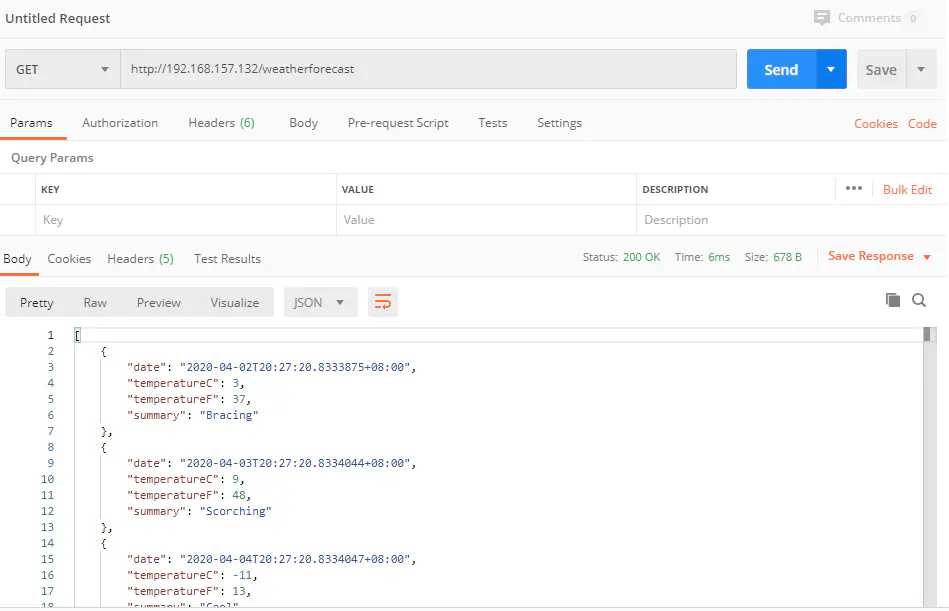Click the Size 678 B value
Image resolution: width=949 pixels, height=611 pixels.
[x=787, y=257]
